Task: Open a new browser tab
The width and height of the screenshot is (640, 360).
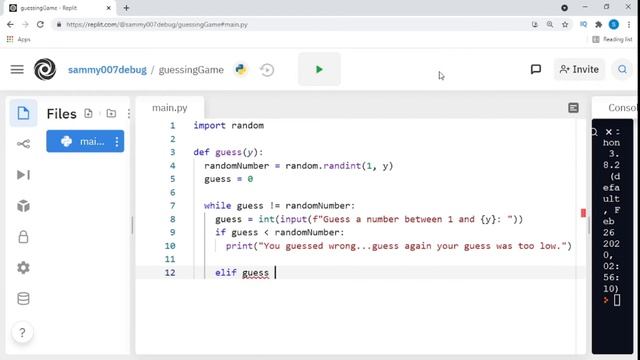Action: click(x=126, y=8)
